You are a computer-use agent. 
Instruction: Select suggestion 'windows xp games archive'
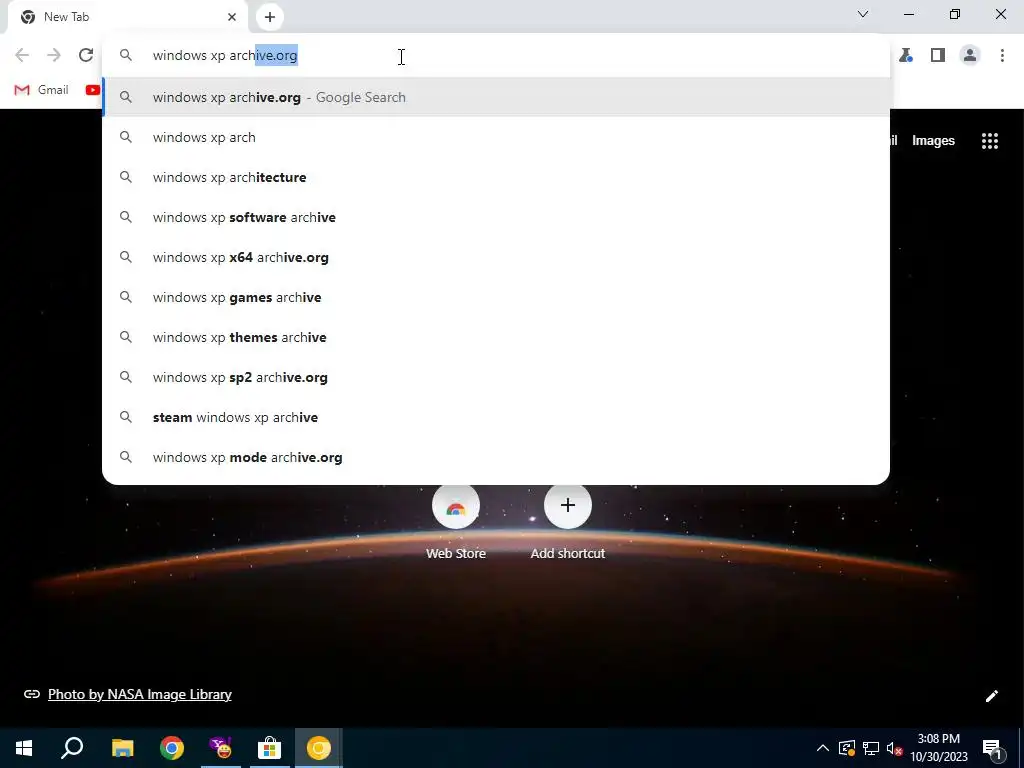pos(496,297)
